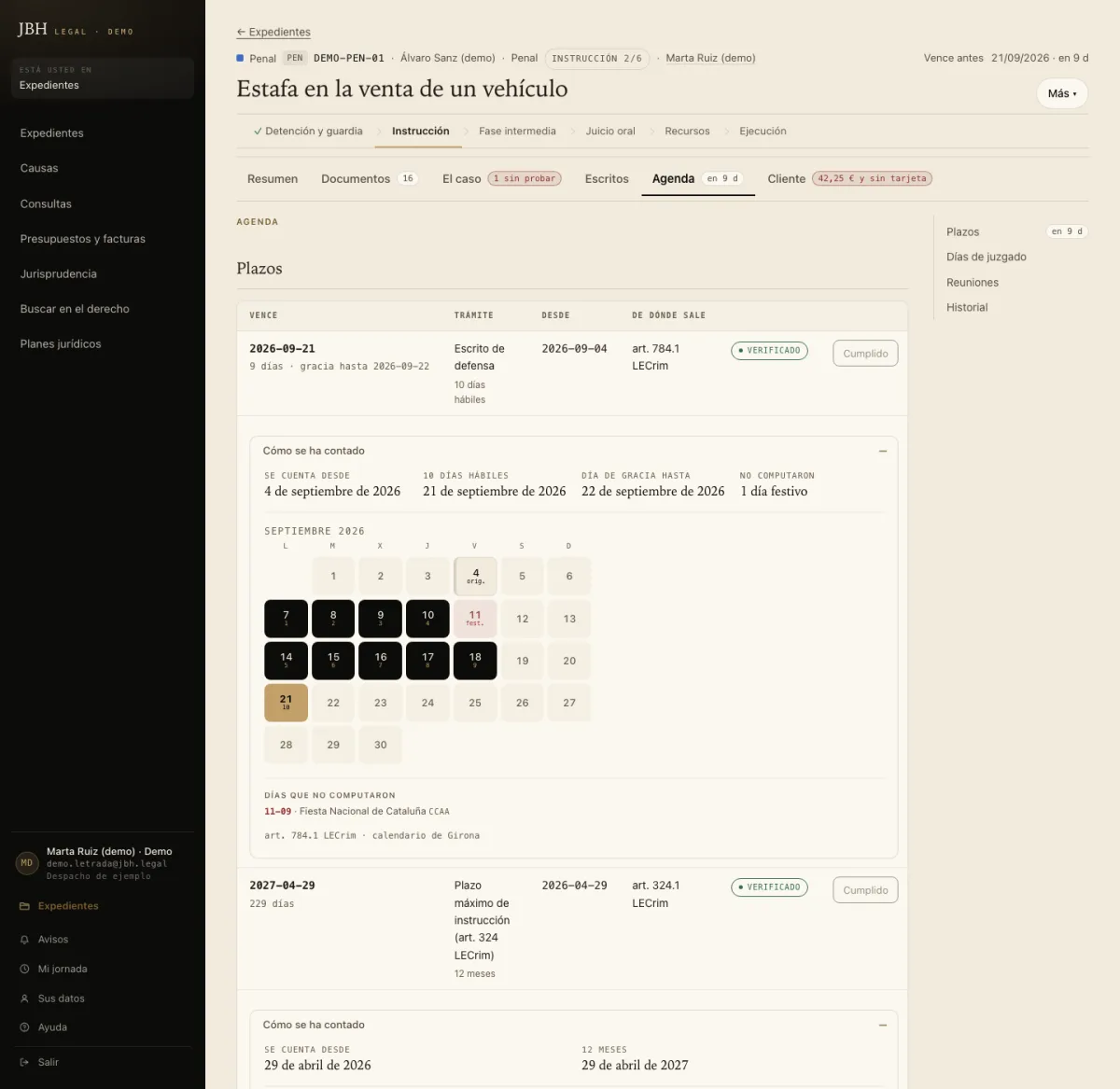Jump to Plazos in the side index
The image size is (1120, 1089).
(1015, 231)
